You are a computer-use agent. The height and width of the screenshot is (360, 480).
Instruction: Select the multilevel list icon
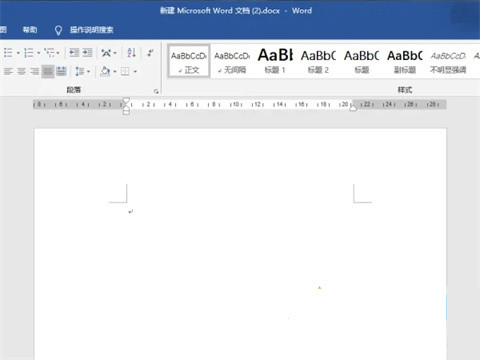49,53
